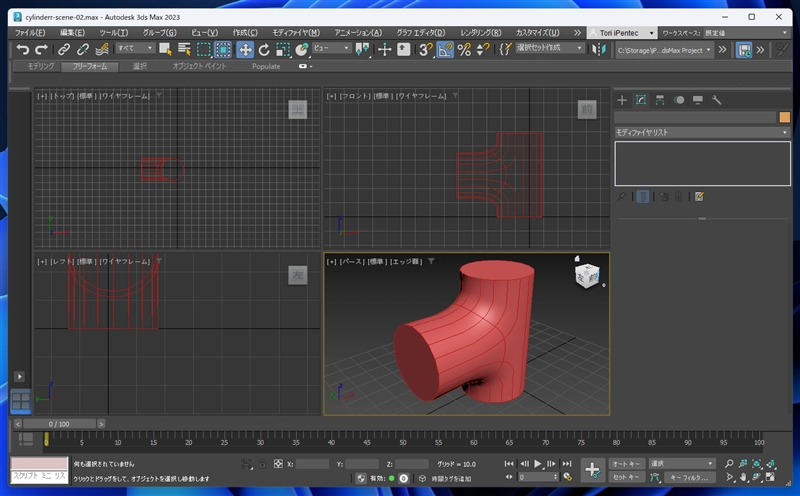The image size is (800, 496).
Task: Open the reference coordinate system dropdown
Action: (332, 48)
